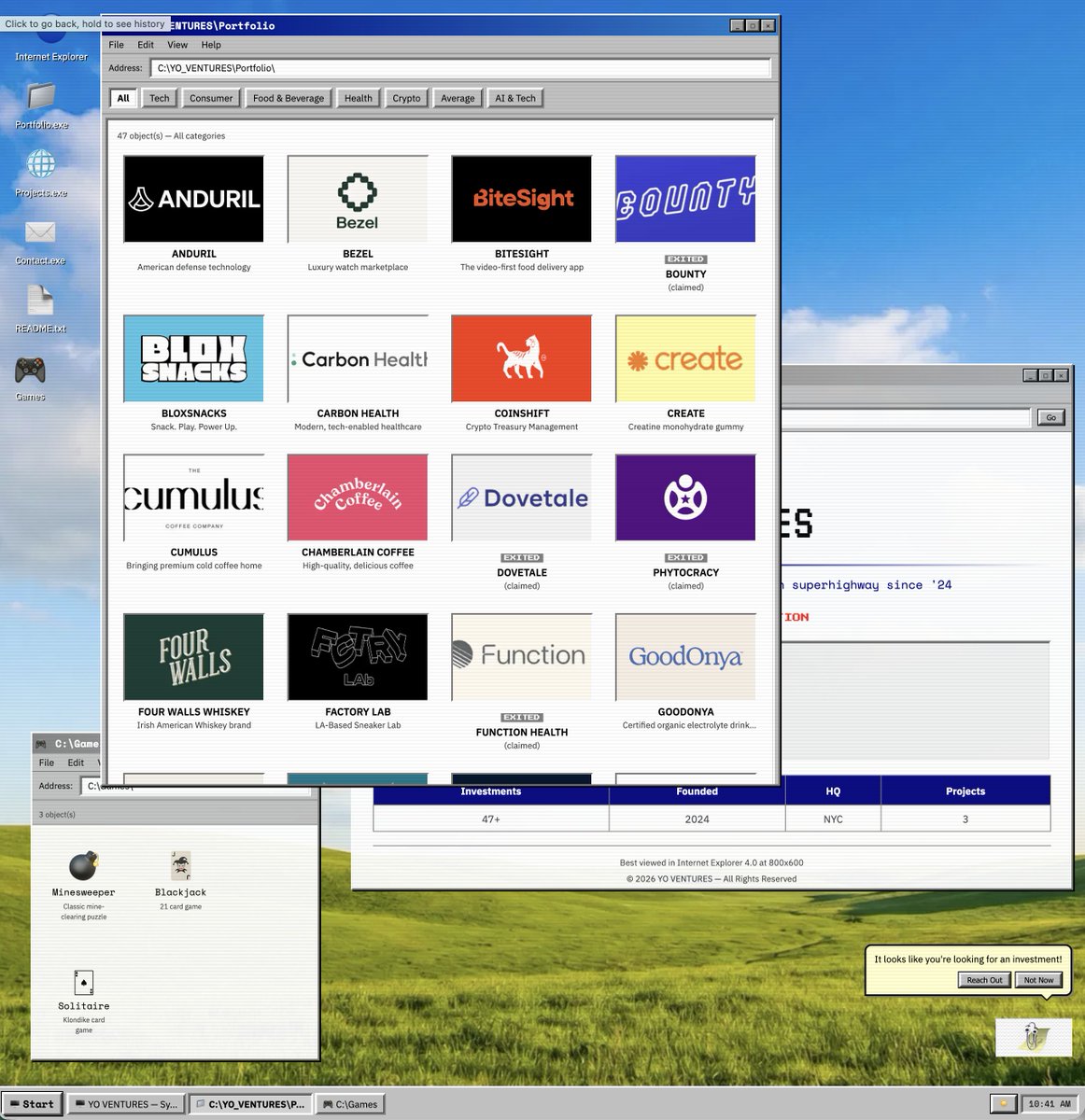Image resolution: width=1085 pixels, height=1120 pixels.
Task: Click the Founded column header
Action: pos(697,791)
